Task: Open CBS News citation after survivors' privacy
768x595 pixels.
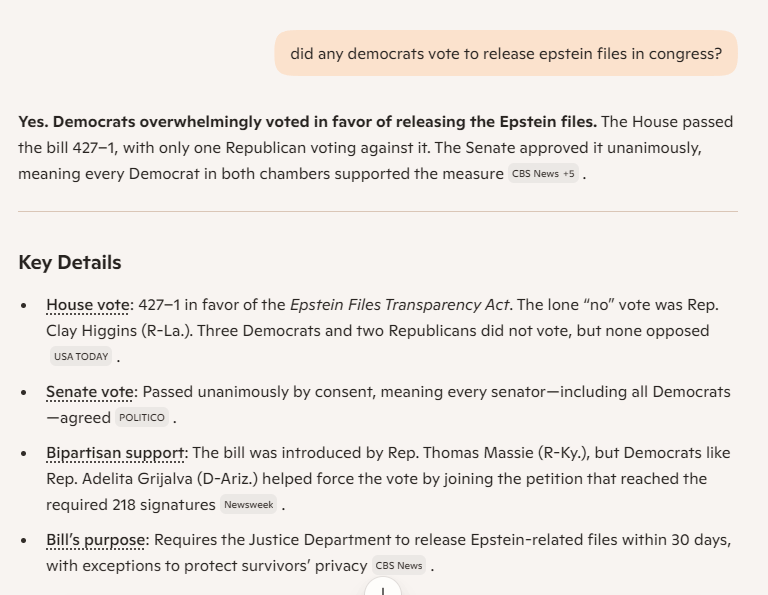Action: pos(398,566)
